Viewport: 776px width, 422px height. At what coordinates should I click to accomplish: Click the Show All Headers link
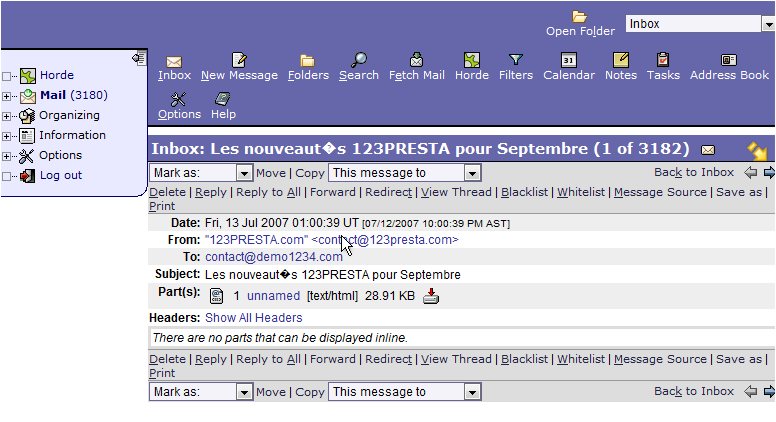(x=253, y=318)
